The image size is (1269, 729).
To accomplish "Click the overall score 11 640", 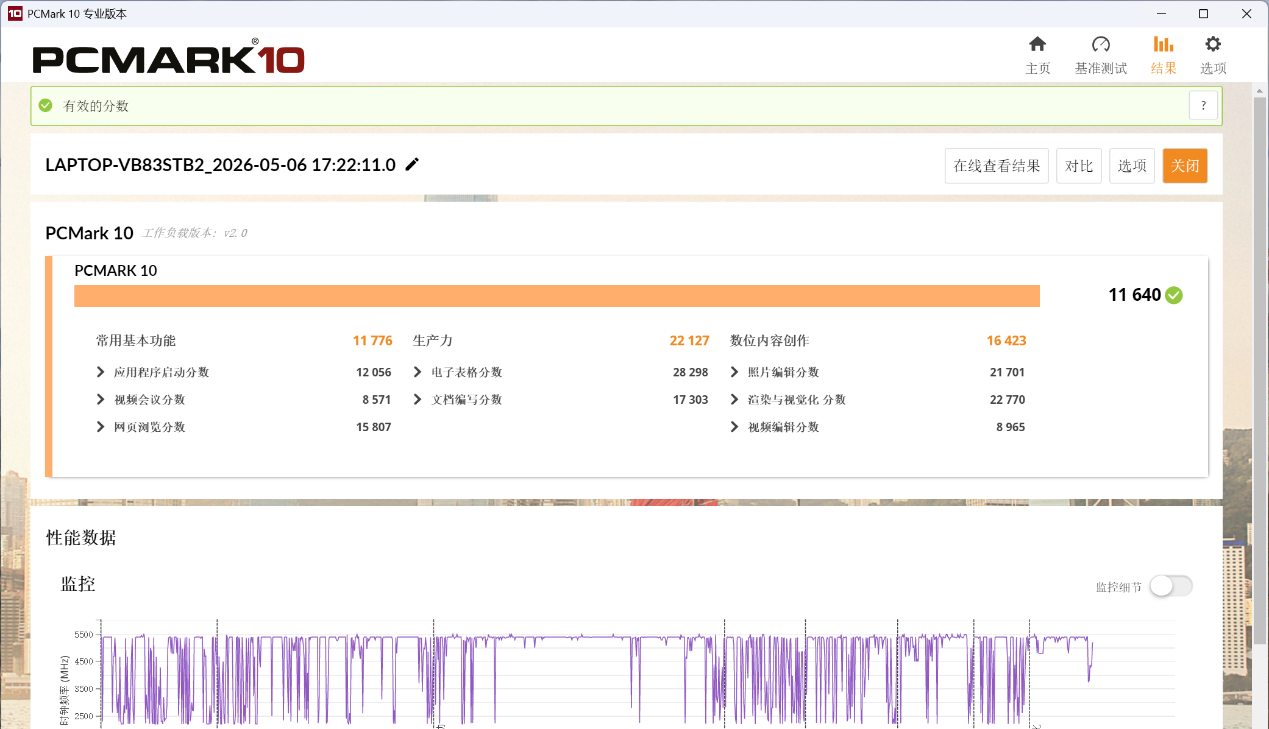I will [x=1134, y=295].
